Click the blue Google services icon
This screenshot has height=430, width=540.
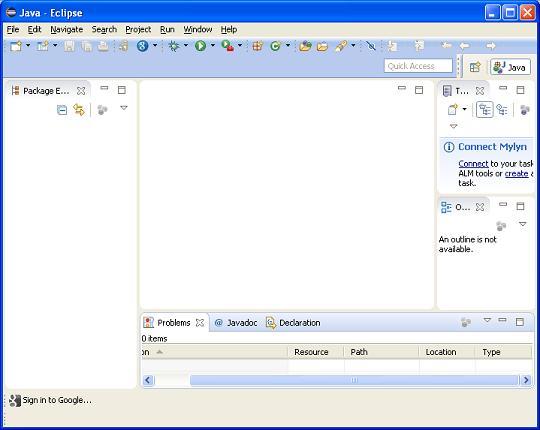[x=143, y=46]
